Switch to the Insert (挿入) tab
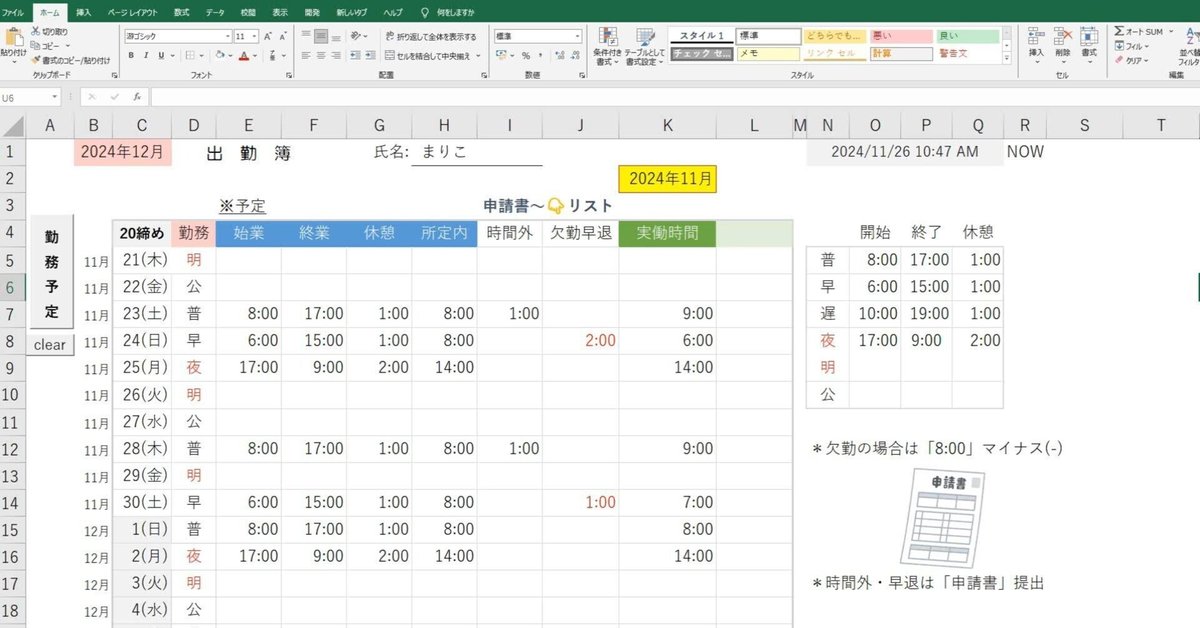Image resolution: width=1200 pixels, height=628 pixels. pyautogui.click(x=84, y=11)
